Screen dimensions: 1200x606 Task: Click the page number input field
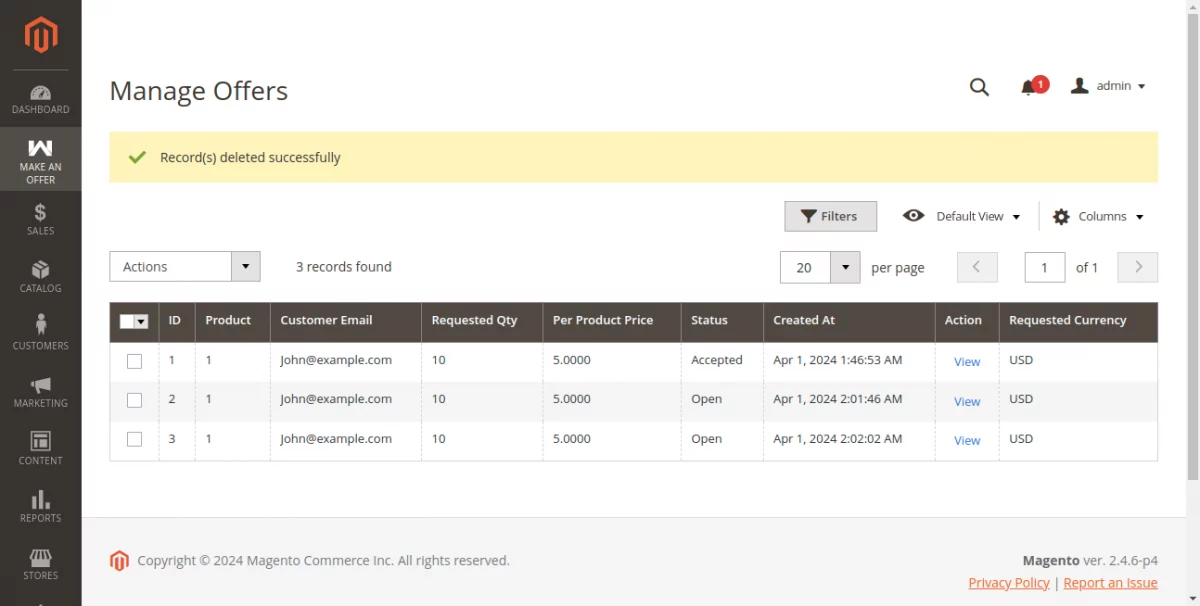(x=1044, y=267)
